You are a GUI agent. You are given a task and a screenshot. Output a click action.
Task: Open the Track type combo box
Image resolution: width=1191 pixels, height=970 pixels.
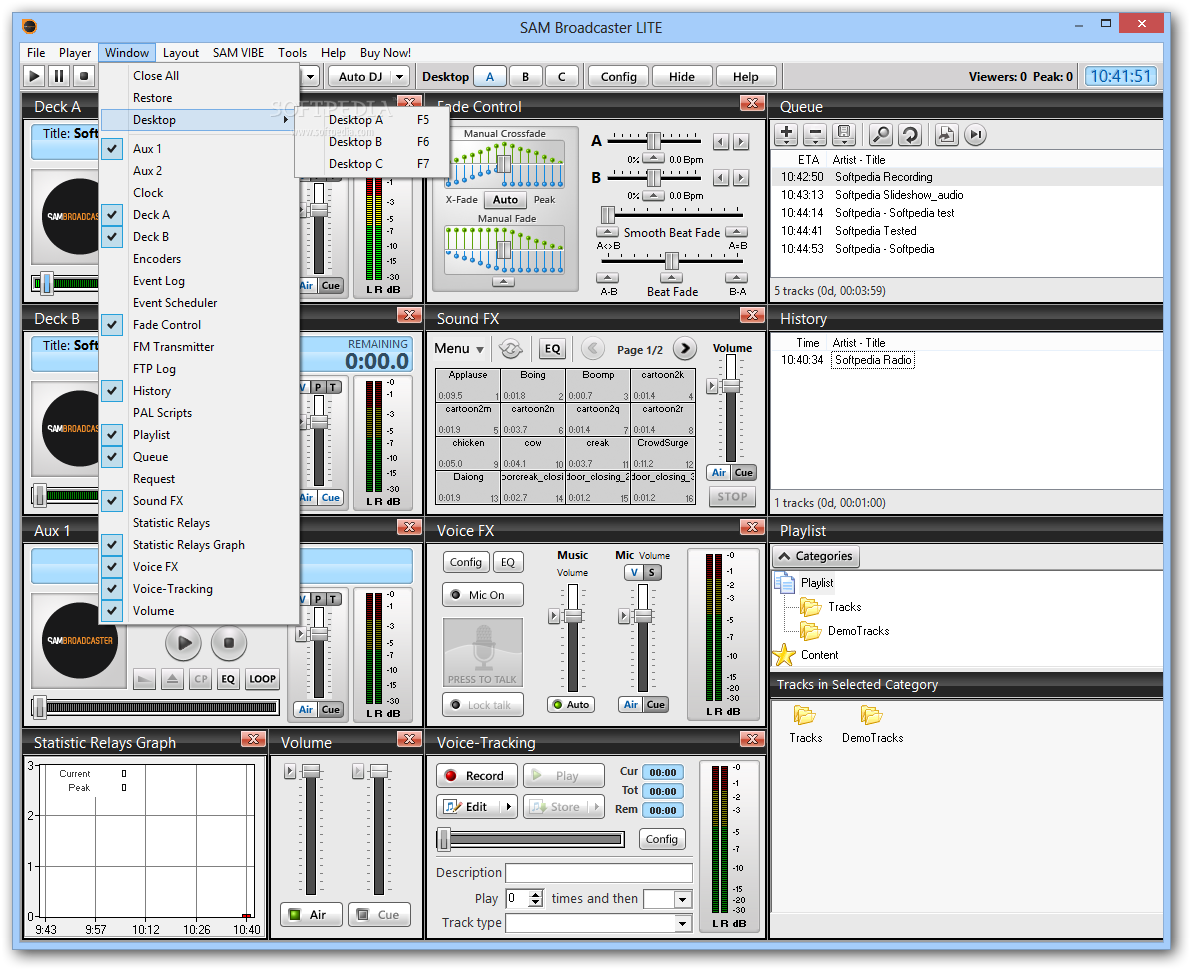pyautogui.click(x=599, y=923)
